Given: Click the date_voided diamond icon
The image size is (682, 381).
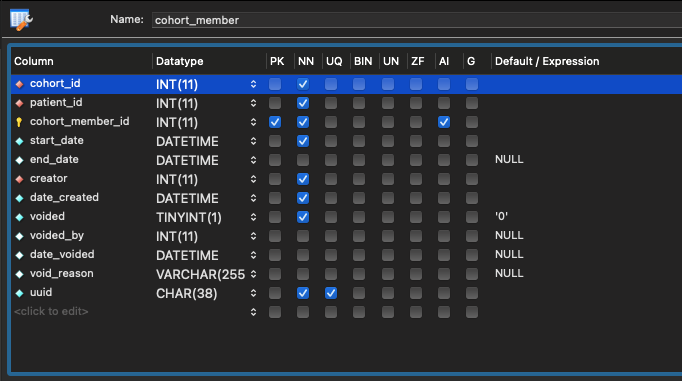Looking at the screenshot, I should click(x=20, y=255).
